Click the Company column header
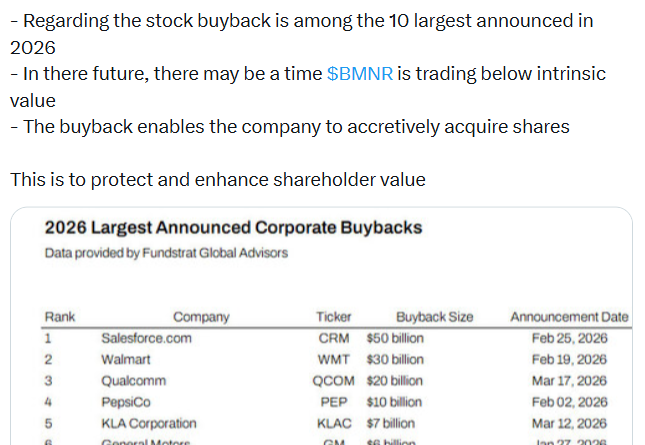Image resolution: width=645 pixels, height=445 pixels. tap(201, 317)
